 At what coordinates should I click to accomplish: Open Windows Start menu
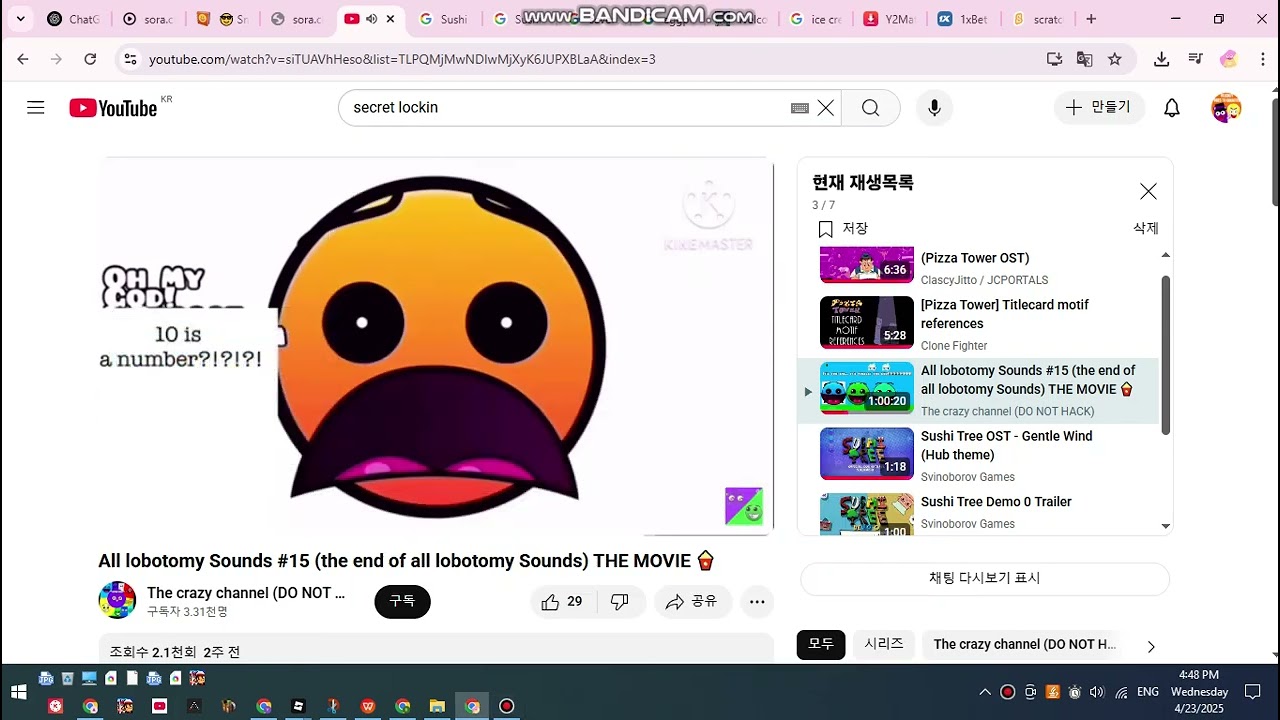point(18,692)
